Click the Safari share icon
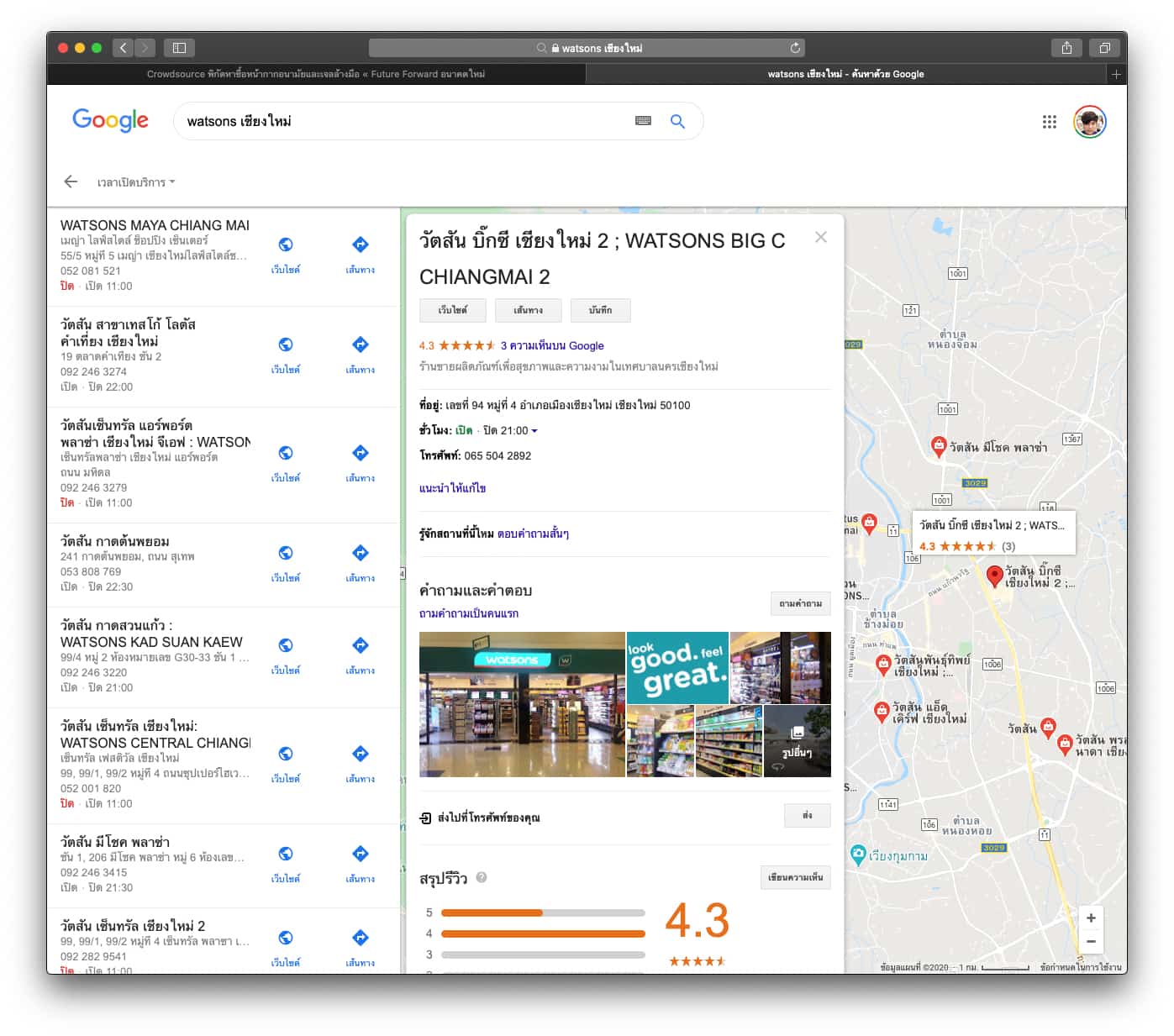Viewport: 1174px width, 1036px height. point(1066,48)
